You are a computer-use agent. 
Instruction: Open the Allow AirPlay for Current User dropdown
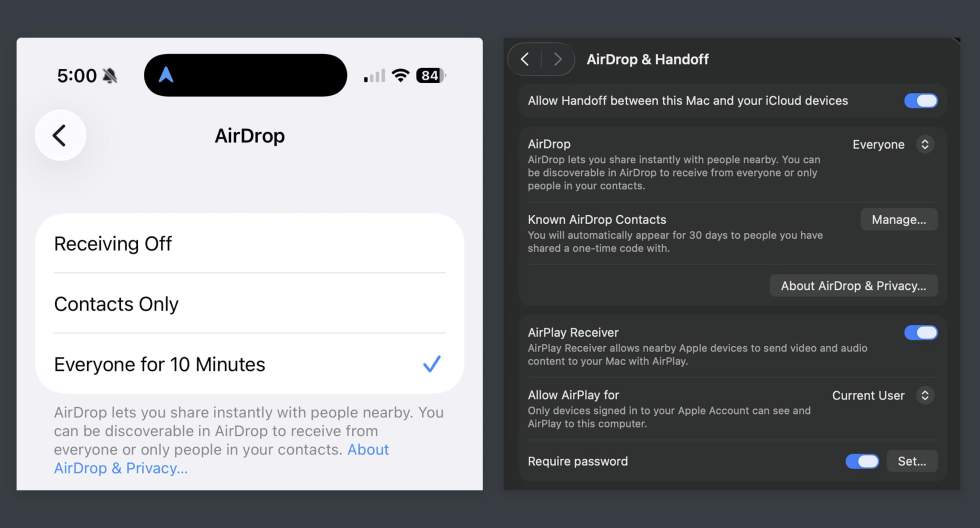point(882,396)
